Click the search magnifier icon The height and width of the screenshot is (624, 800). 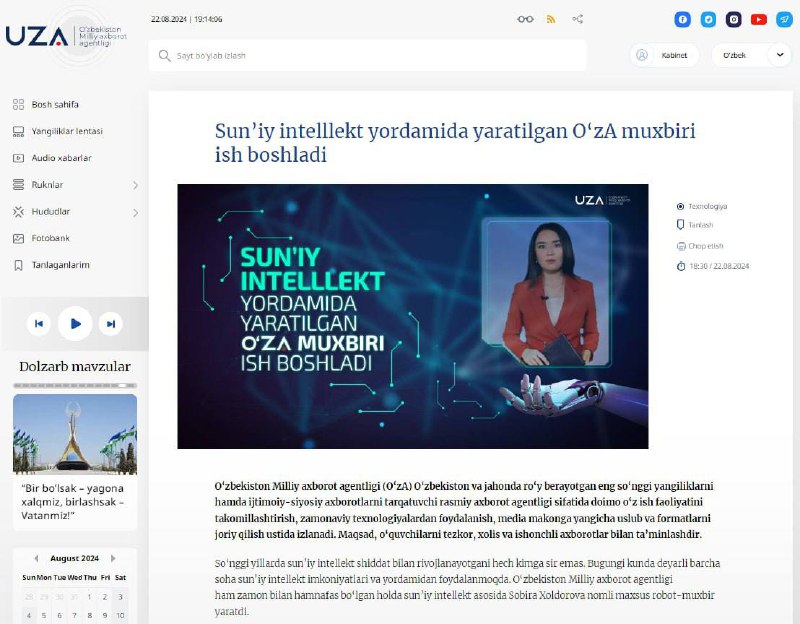(164, 55)
